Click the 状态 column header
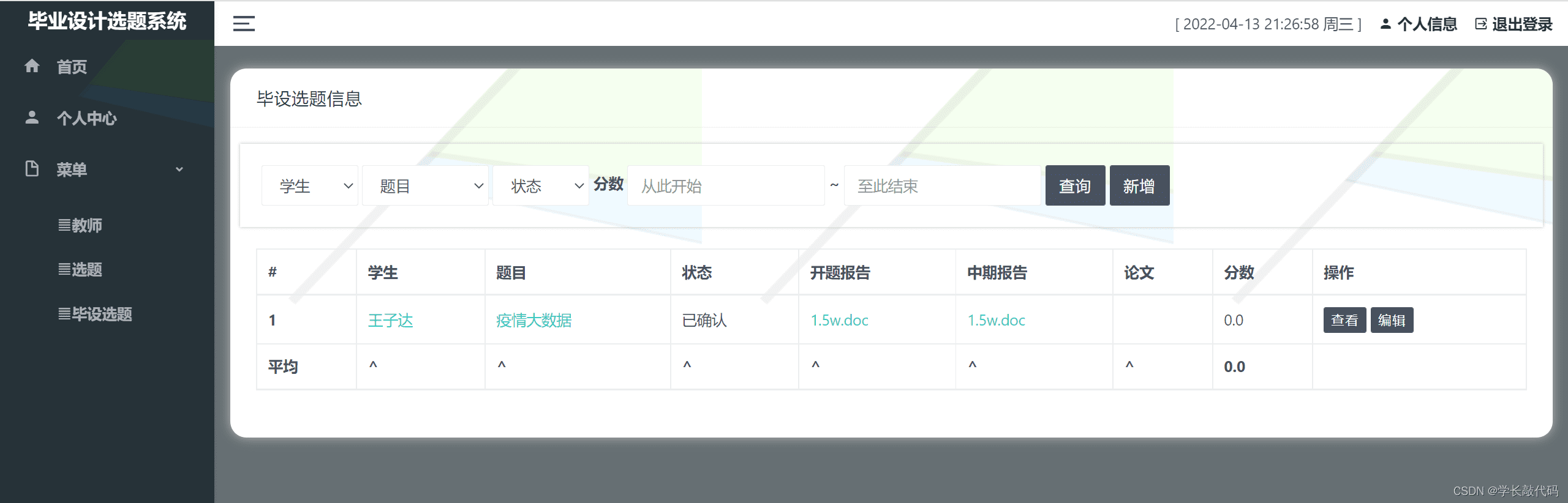The image size is (1568, 503). click(697, 272)
